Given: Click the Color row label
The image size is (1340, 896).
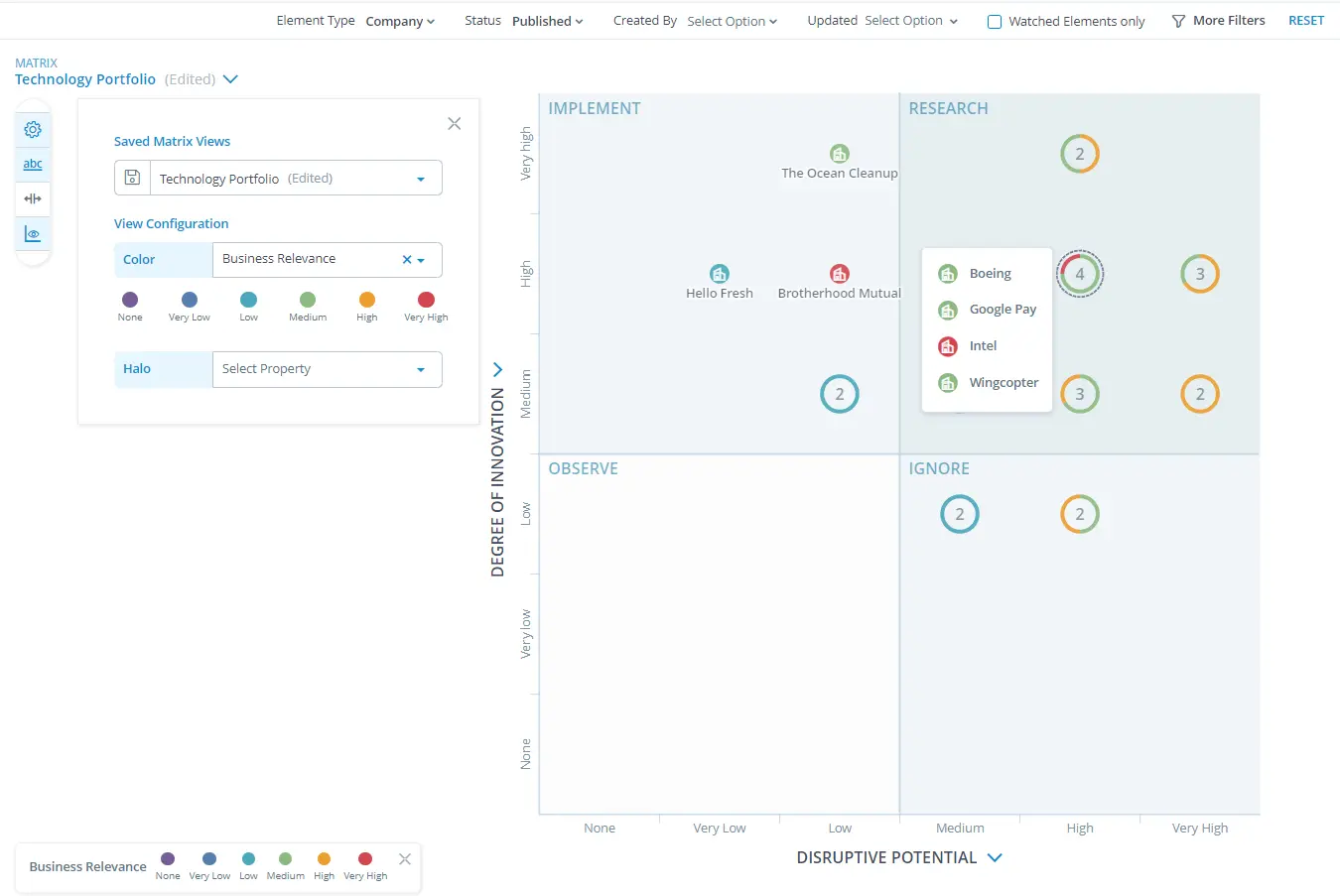Looking at the screenshot, I should [x=139, y=260].
